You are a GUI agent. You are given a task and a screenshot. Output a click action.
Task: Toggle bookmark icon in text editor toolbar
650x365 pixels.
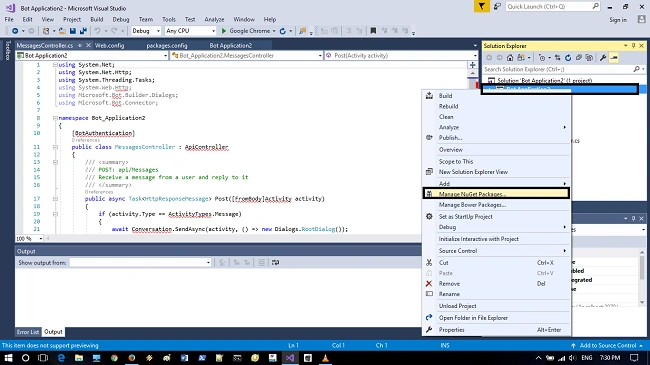coord(373,31)
